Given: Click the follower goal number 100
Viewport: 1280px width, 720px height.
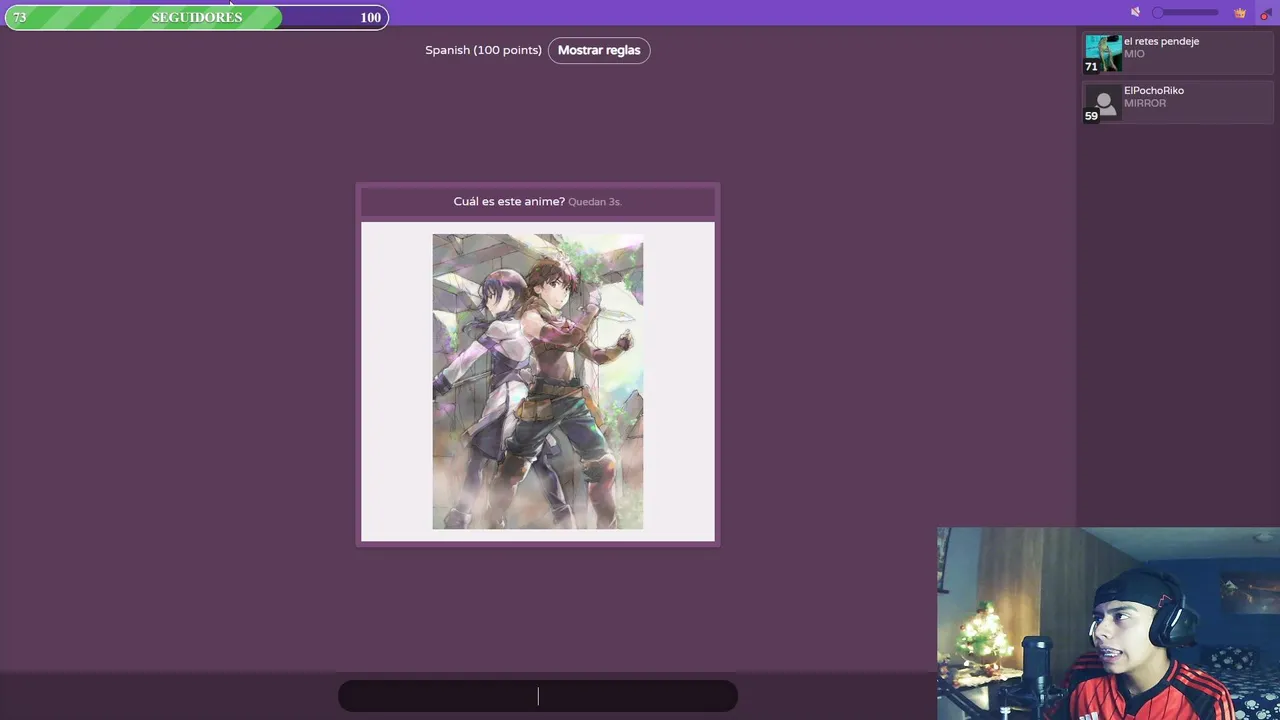Looking at the screenshot, I should 370,18.
